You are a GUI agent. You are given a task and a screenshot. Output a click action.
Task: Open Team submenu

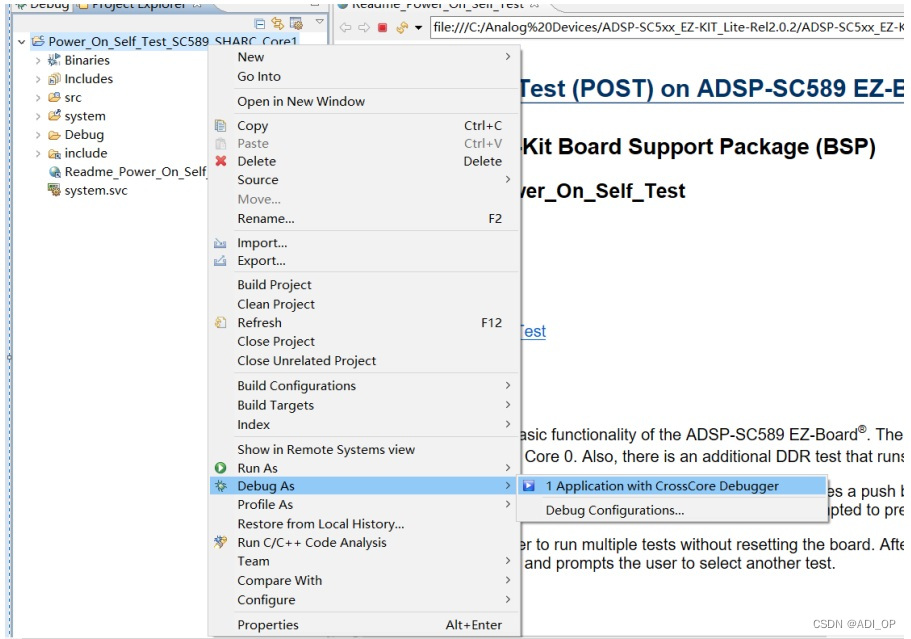[364, 561]
